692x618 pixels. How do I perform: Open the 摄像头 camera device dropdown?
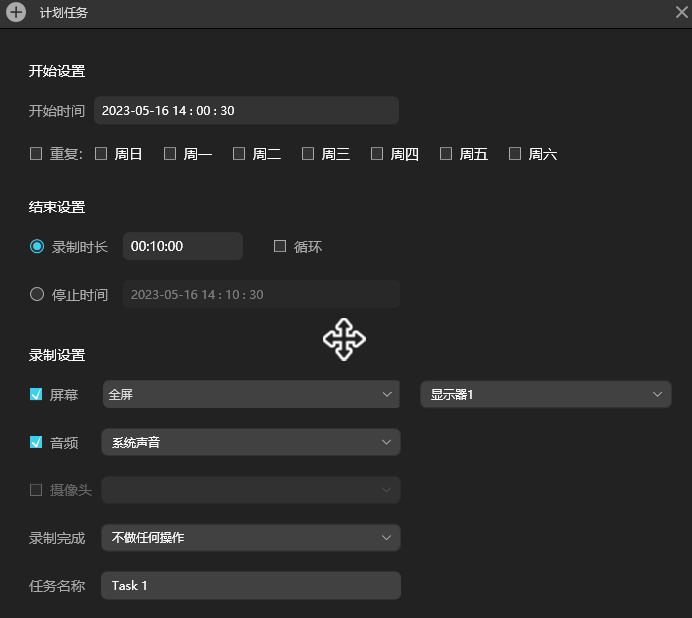coord(251,490)
